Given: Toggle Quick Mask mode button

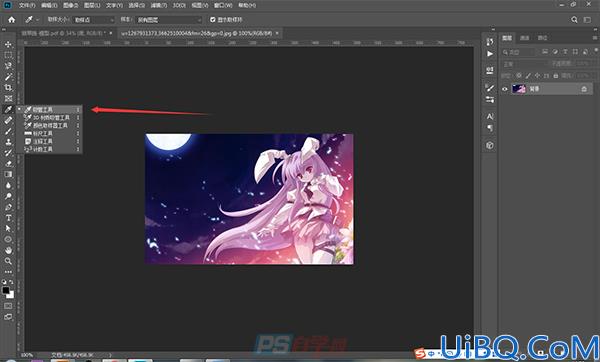Looking at the screenshot, I should (x=8, y=306).
